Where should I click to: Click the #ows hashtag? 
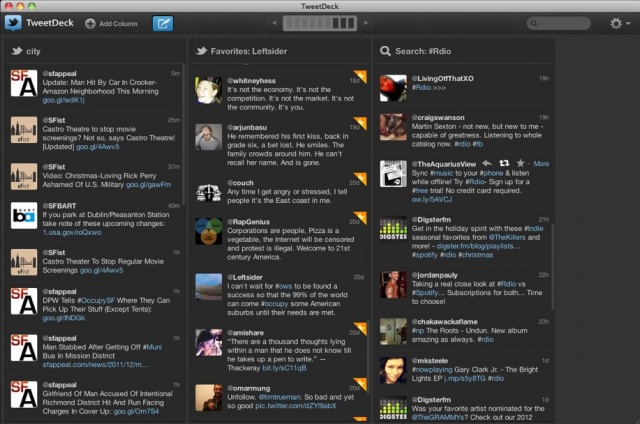pyautogui.click(x=283, y=286)
